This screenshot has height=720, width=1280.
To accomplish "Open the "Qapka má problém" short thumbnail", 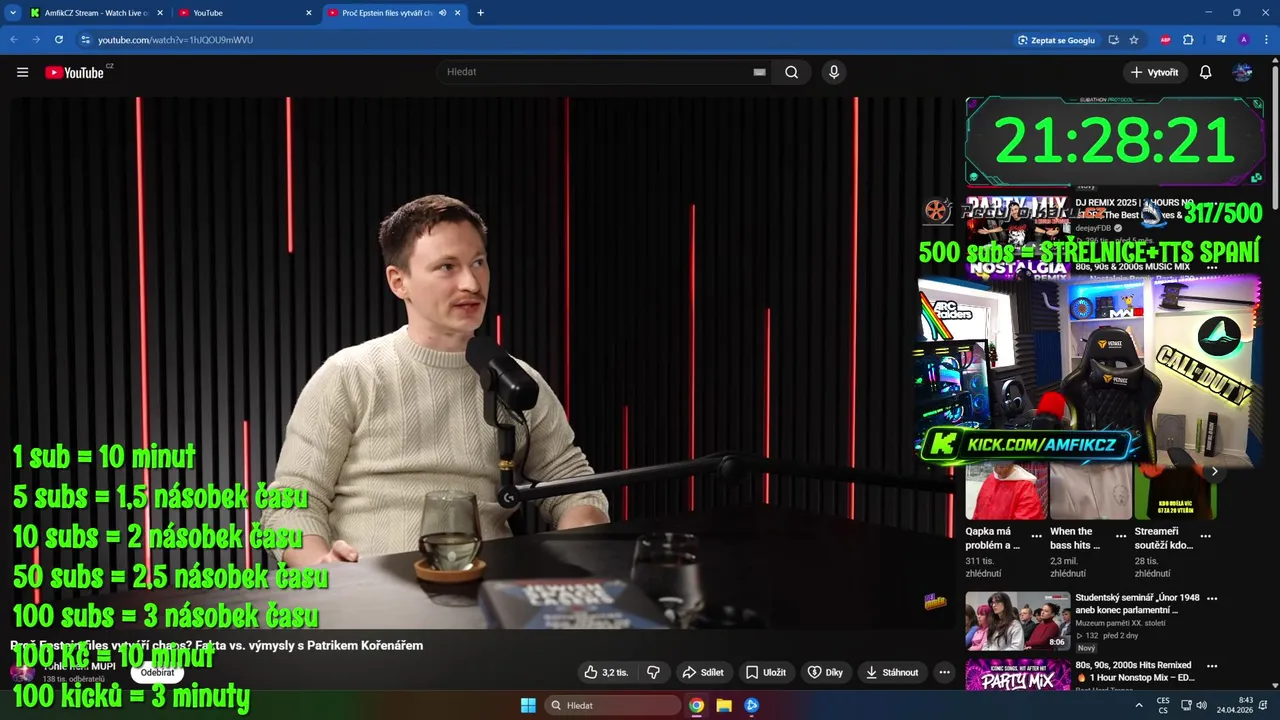I will pyautogui.click(x=1006, y=491).
